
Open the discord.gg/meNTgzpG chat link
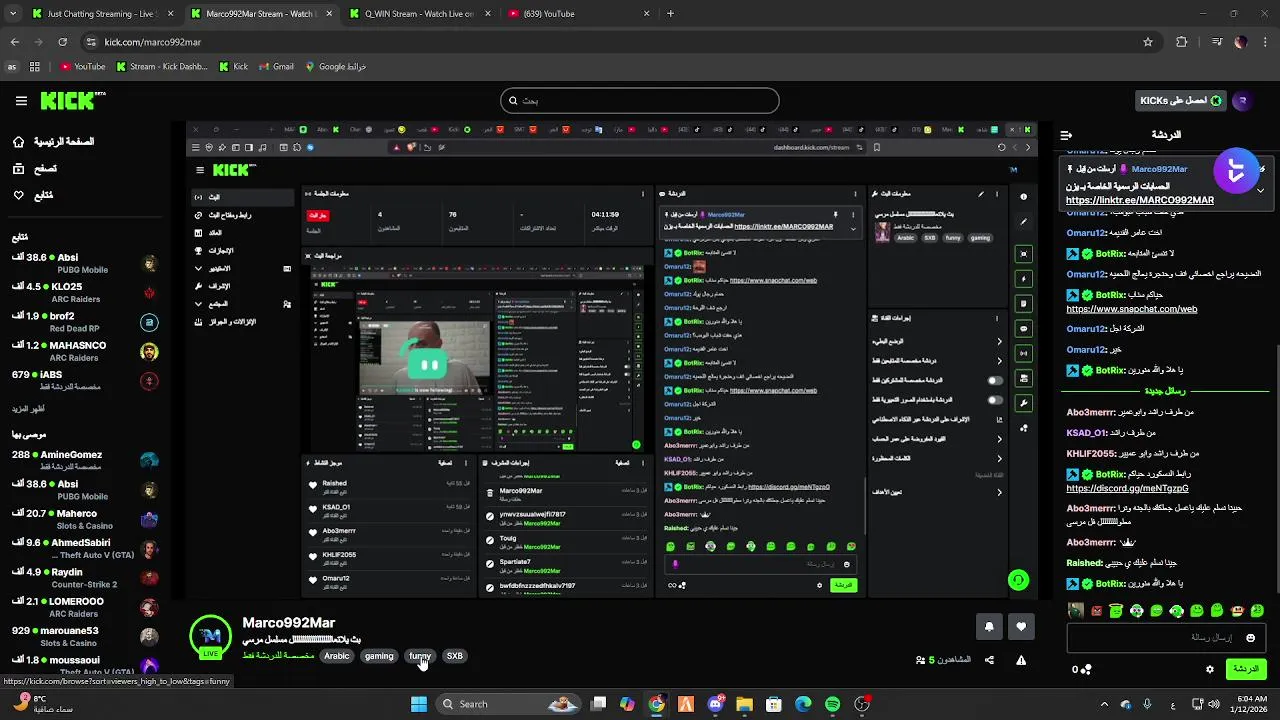click(1127, 488)
